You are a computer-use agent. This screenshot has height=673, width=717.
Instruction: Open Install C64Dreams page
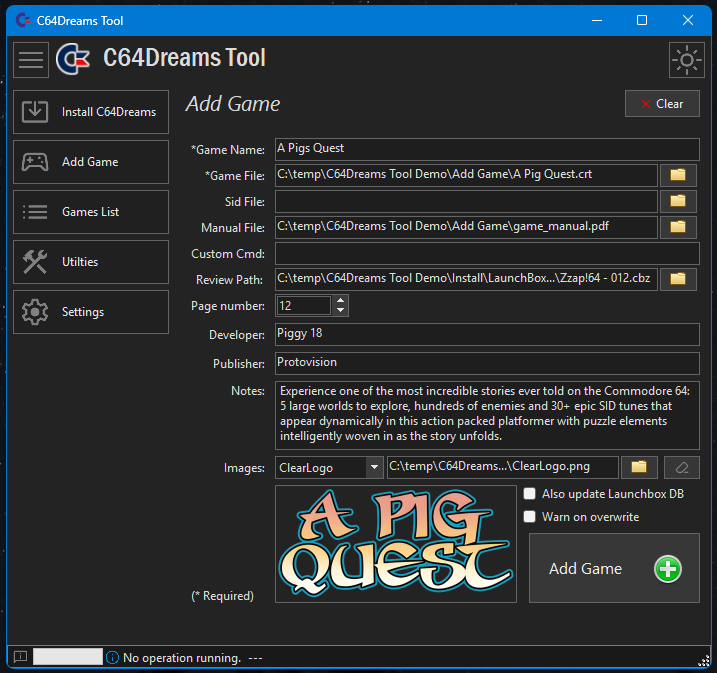[91, 112]
